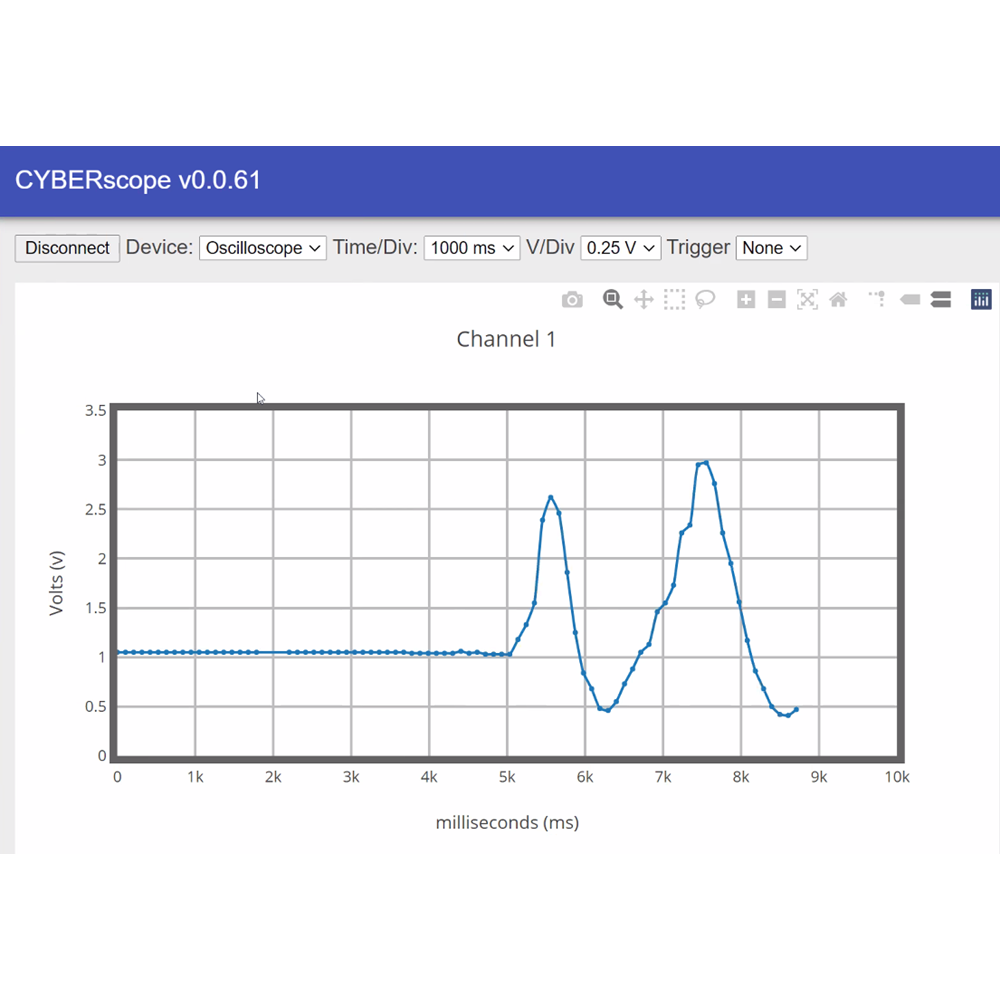Open the Device dropdown showing Oscilloscope
The height and width of the screenshot is (1000, 1000).
click(263, 247)
